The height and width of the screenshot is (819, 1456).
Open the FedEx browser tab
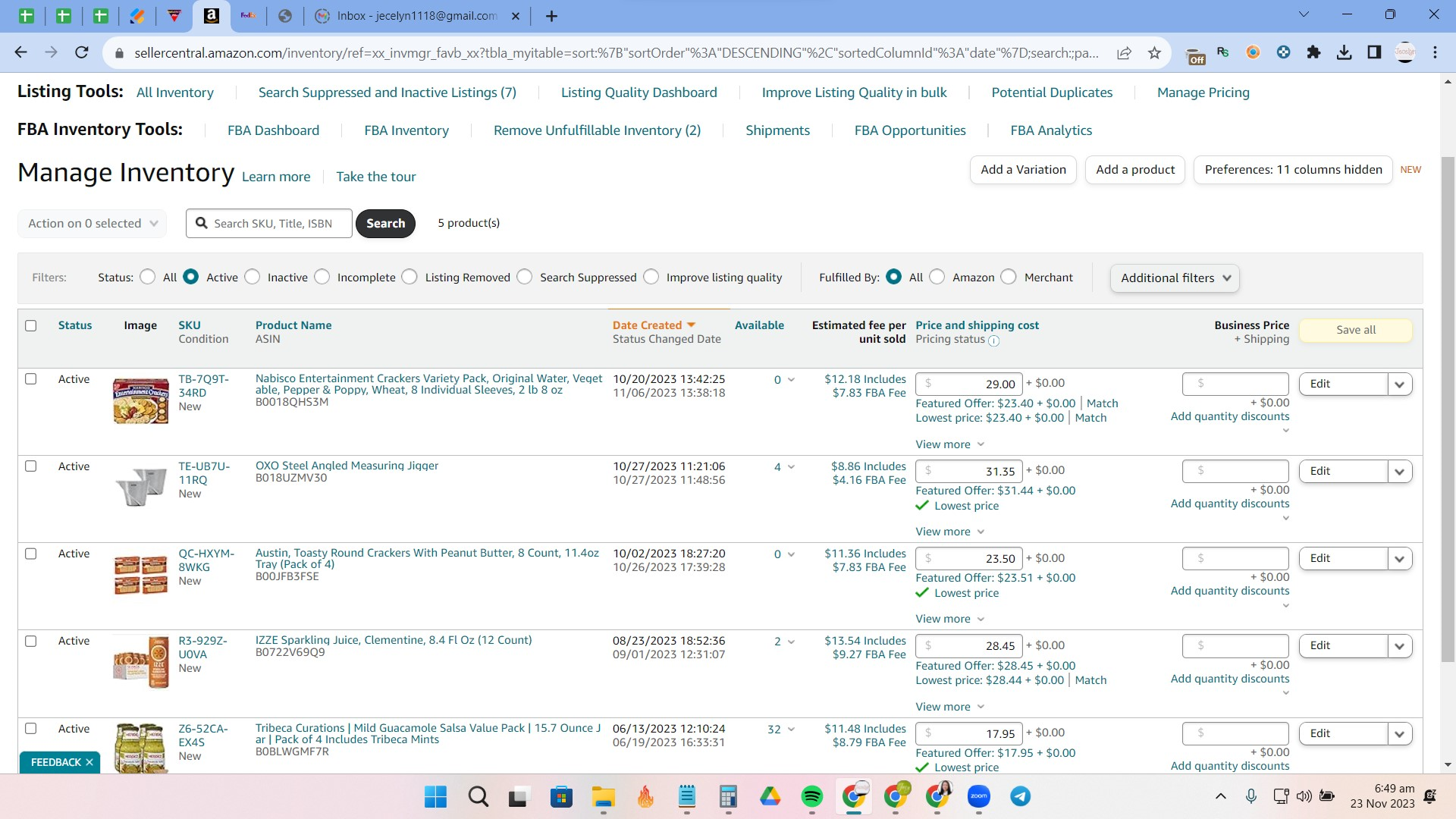point(248,16)
